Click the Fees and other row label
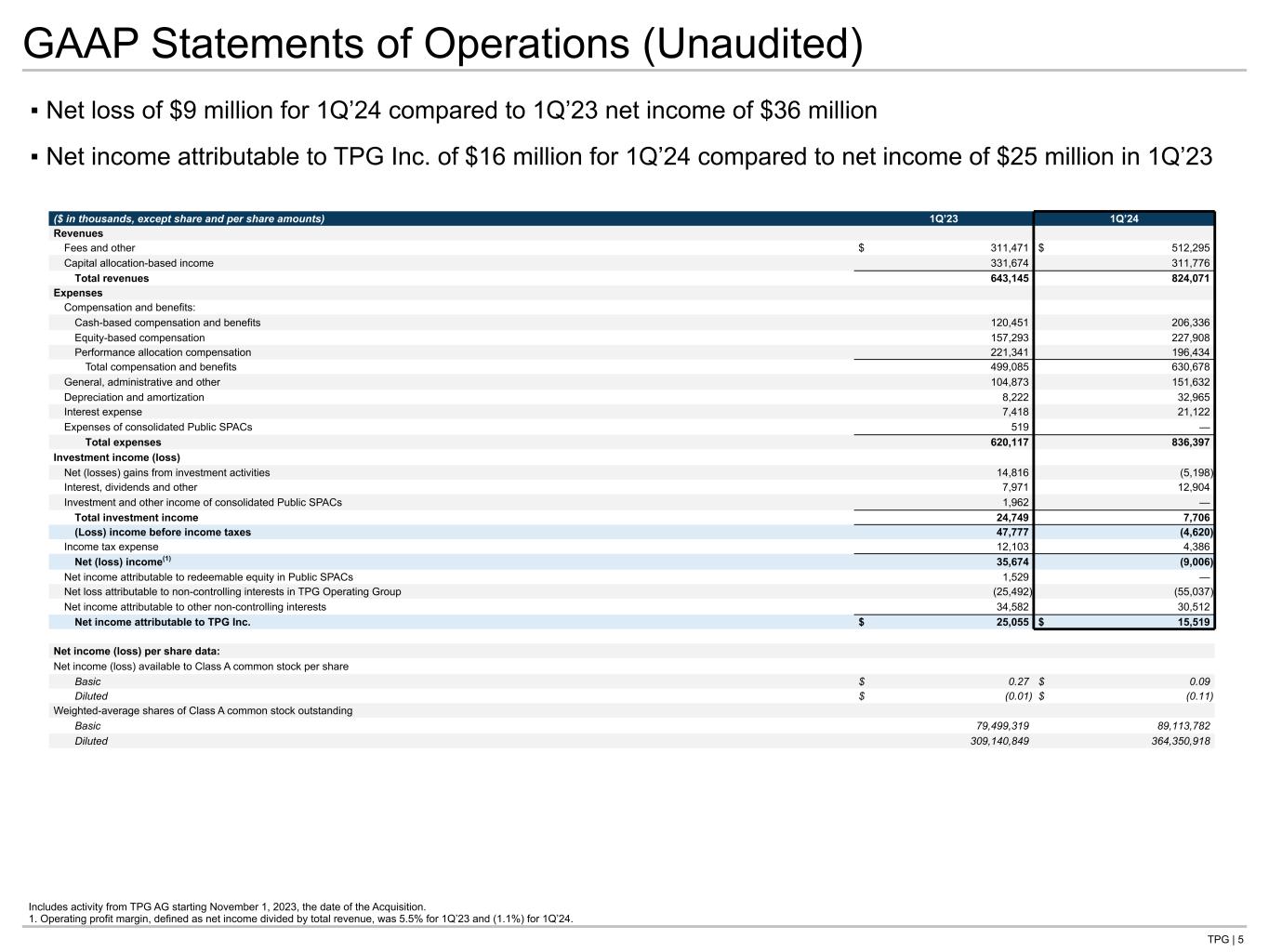Image resolution: width=1269 pixels, height=952 pixels. point(99,248)
